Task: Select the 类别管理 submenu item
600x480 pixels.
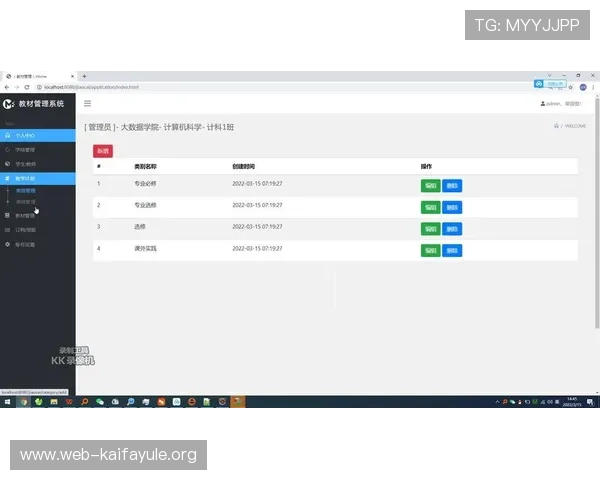Action: pyautogui.click(x=26, y=190)
